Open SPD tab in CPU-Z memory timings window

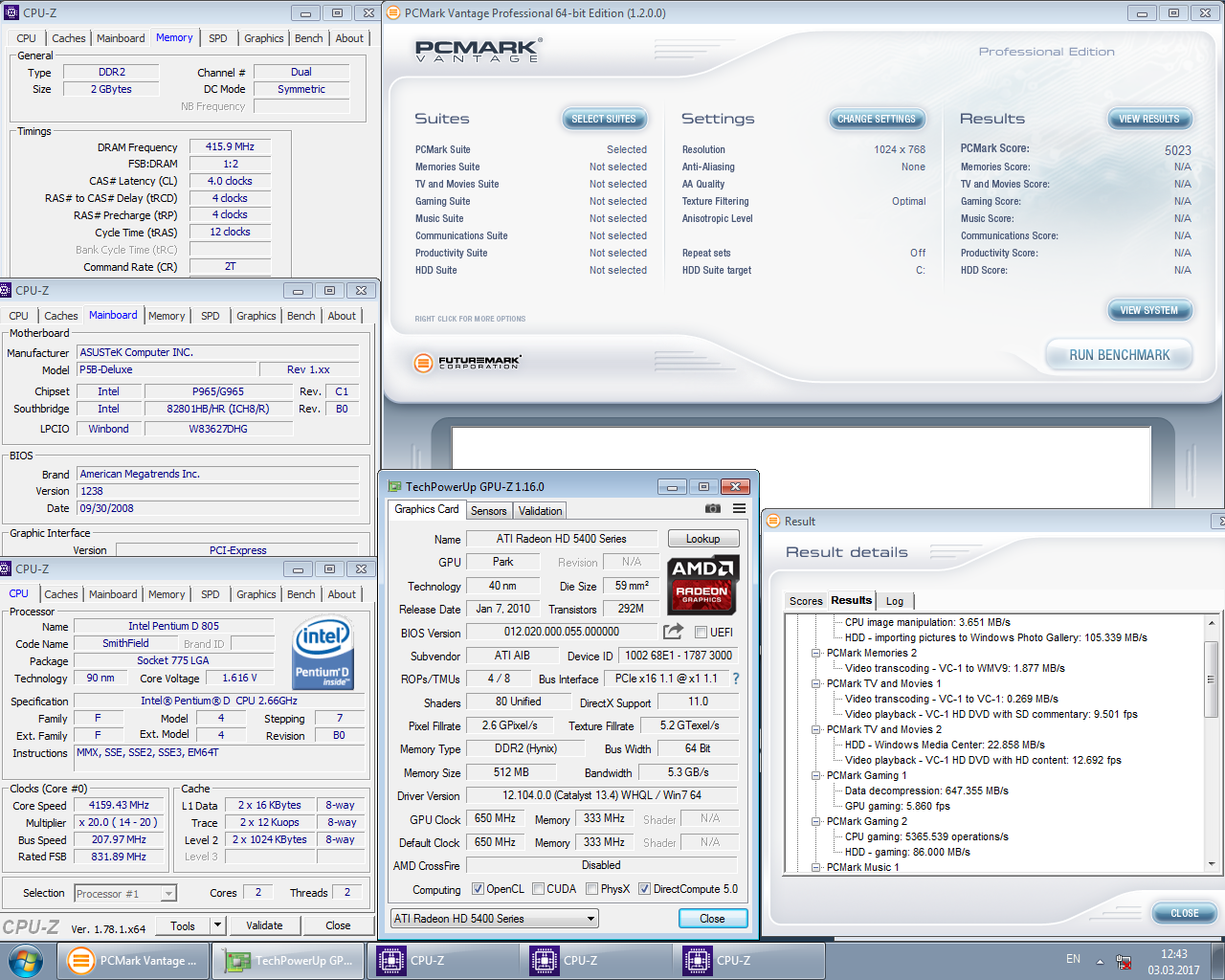pyautogui.click(x=218, y=38)
